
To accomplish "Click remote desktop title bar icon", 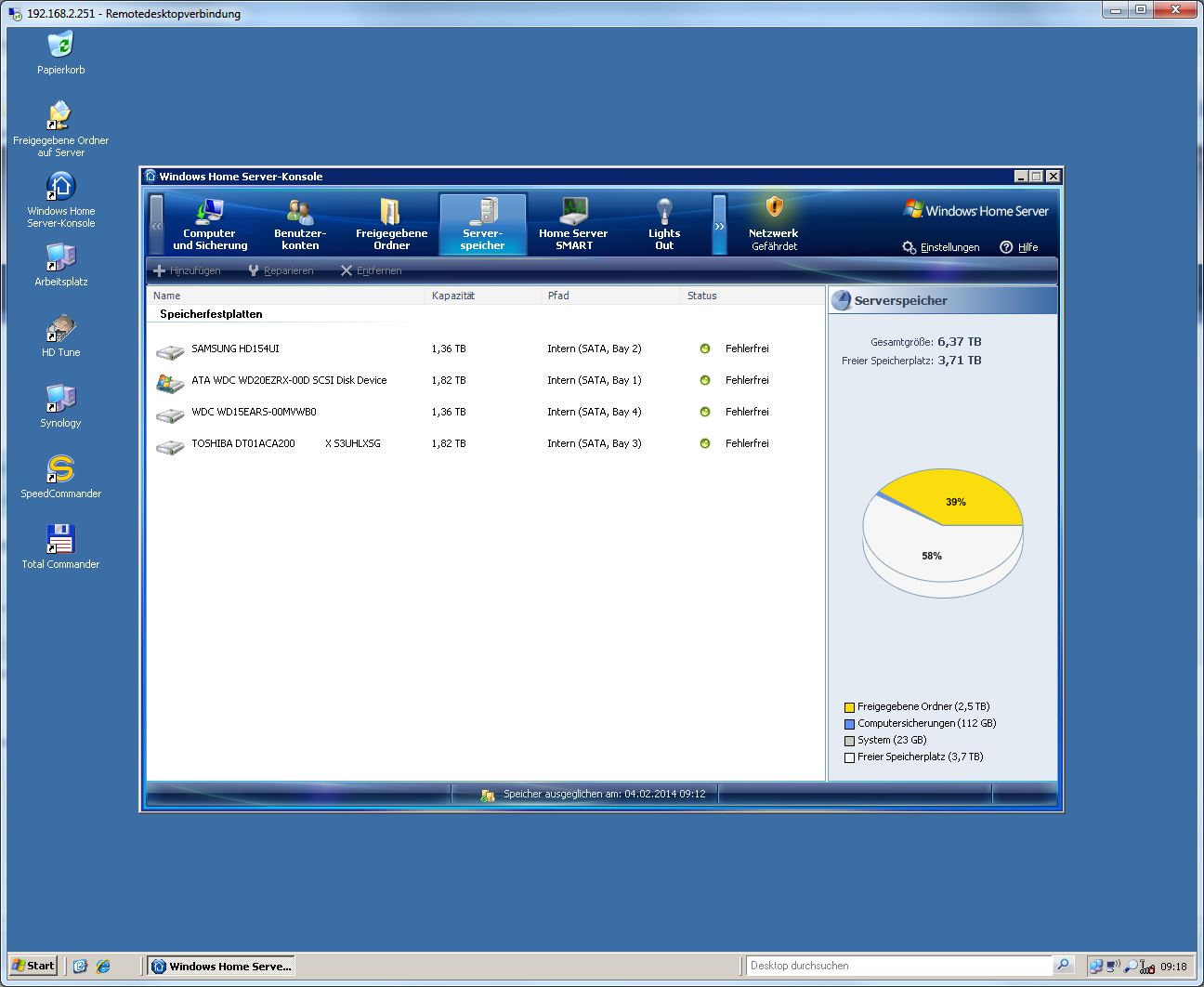I will (x=15, y=14).
